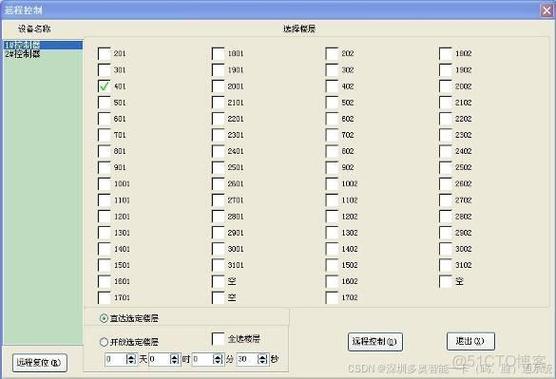
Task: Check the 502 checkbox
Action: coord(332,103)
